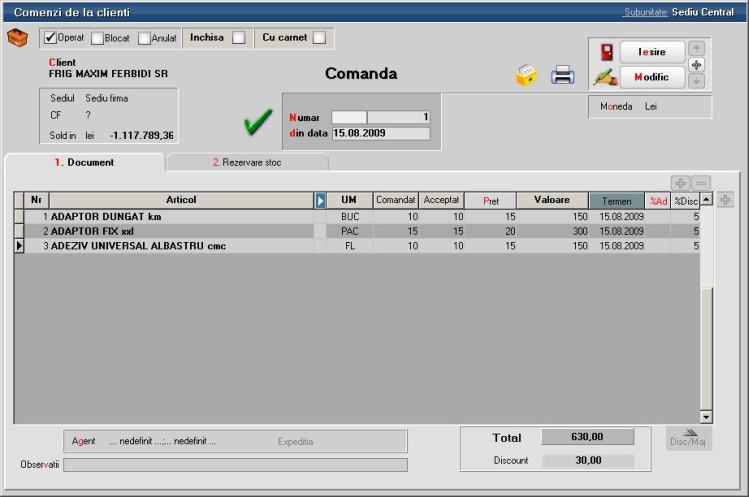This screenshot has height=497, width=749.
Task: Click the UM column header
Action: coord(349,200)
